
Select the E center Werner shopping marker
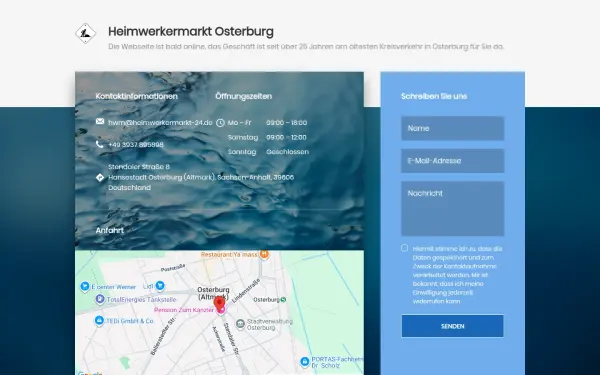(x=85, y=286)
